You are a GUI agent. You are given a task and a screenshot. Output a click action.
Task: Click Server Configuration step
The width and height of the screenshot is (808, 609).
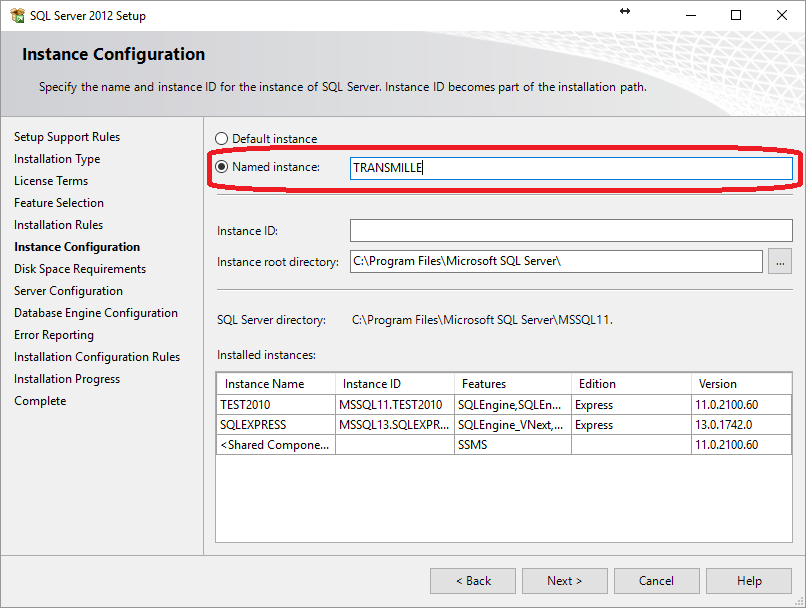coord(69,291)
